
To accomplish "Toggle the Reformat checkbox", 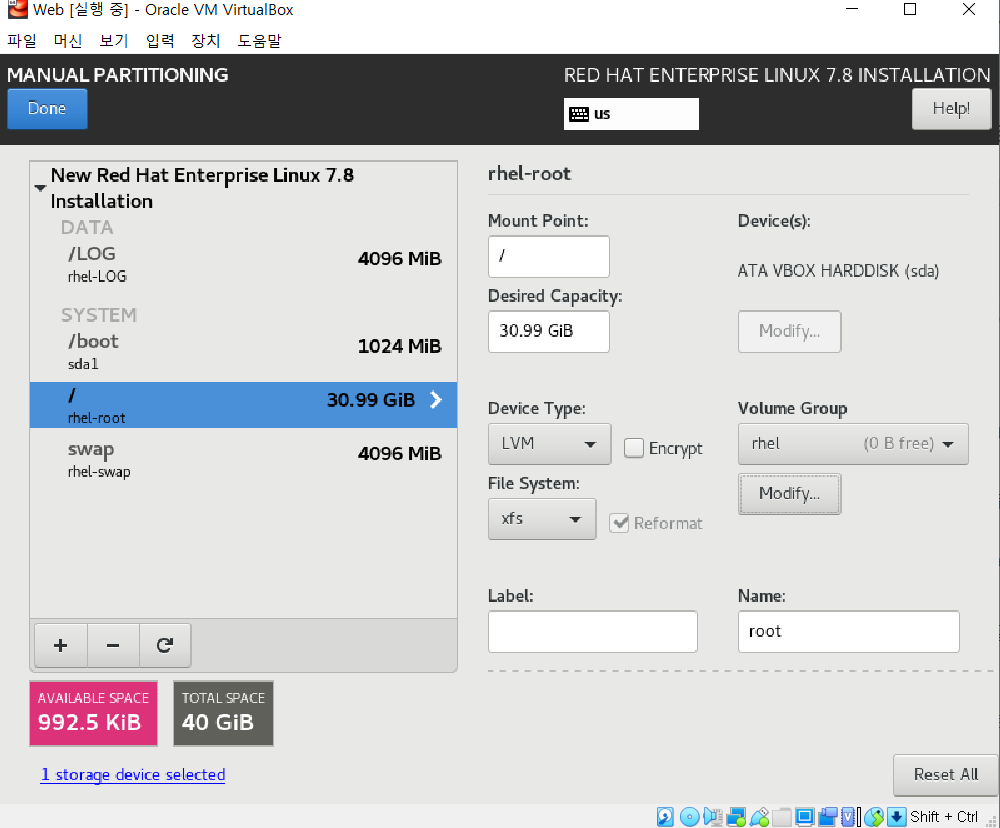I will click(x=619, y=523).
